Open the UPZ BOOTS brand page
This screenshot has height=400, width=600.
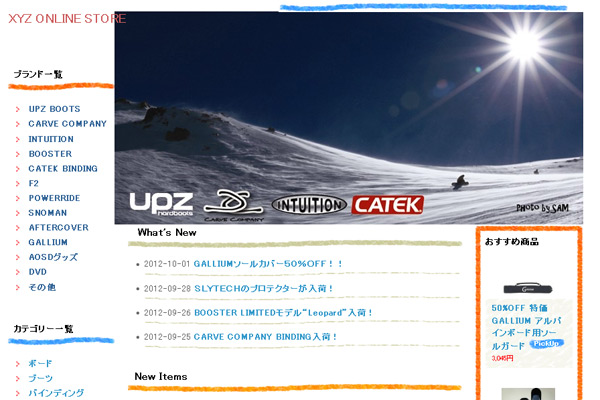point(54,109)
